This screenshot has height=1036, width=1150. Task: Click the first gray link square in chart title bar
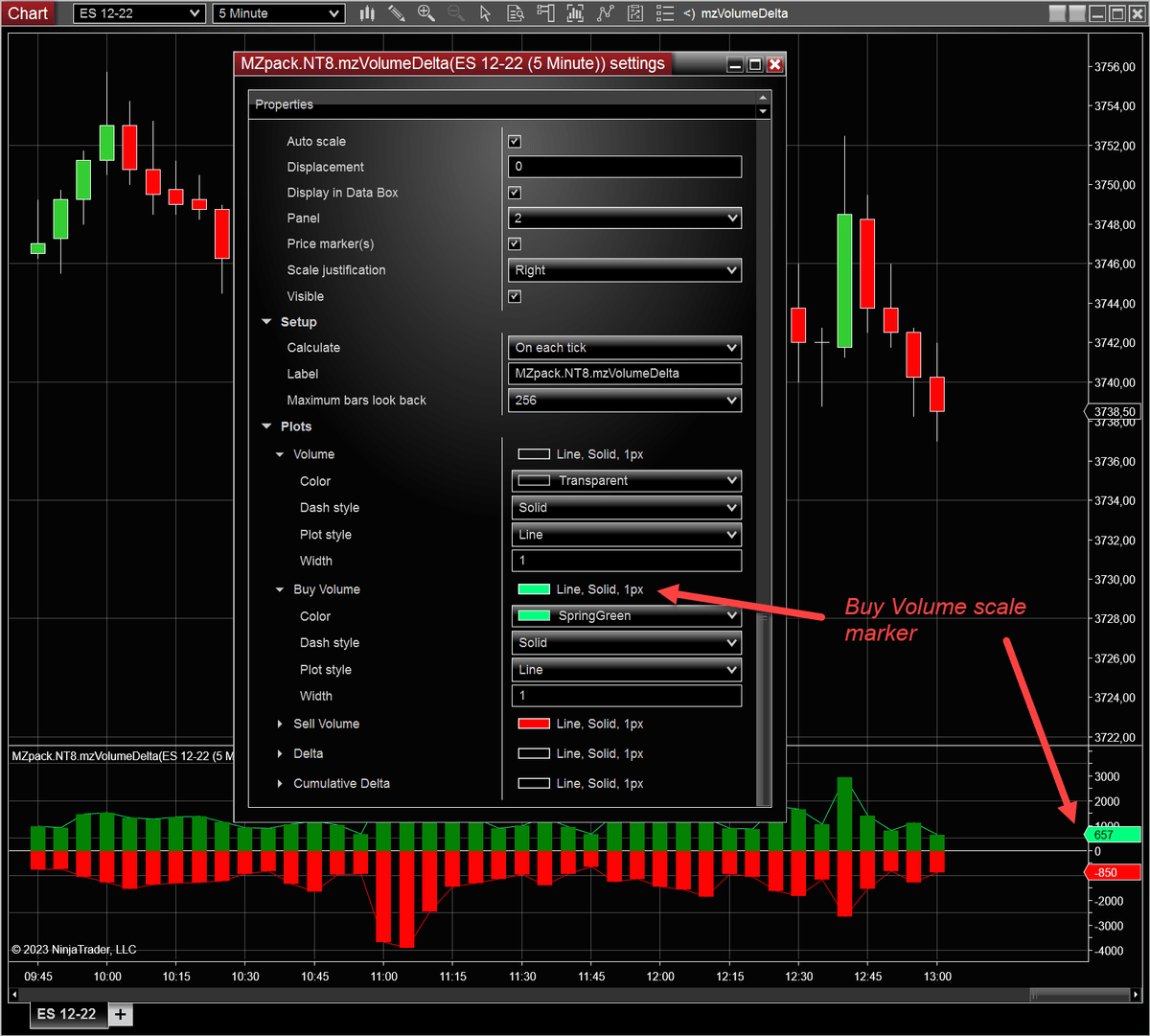(1057, 13)
